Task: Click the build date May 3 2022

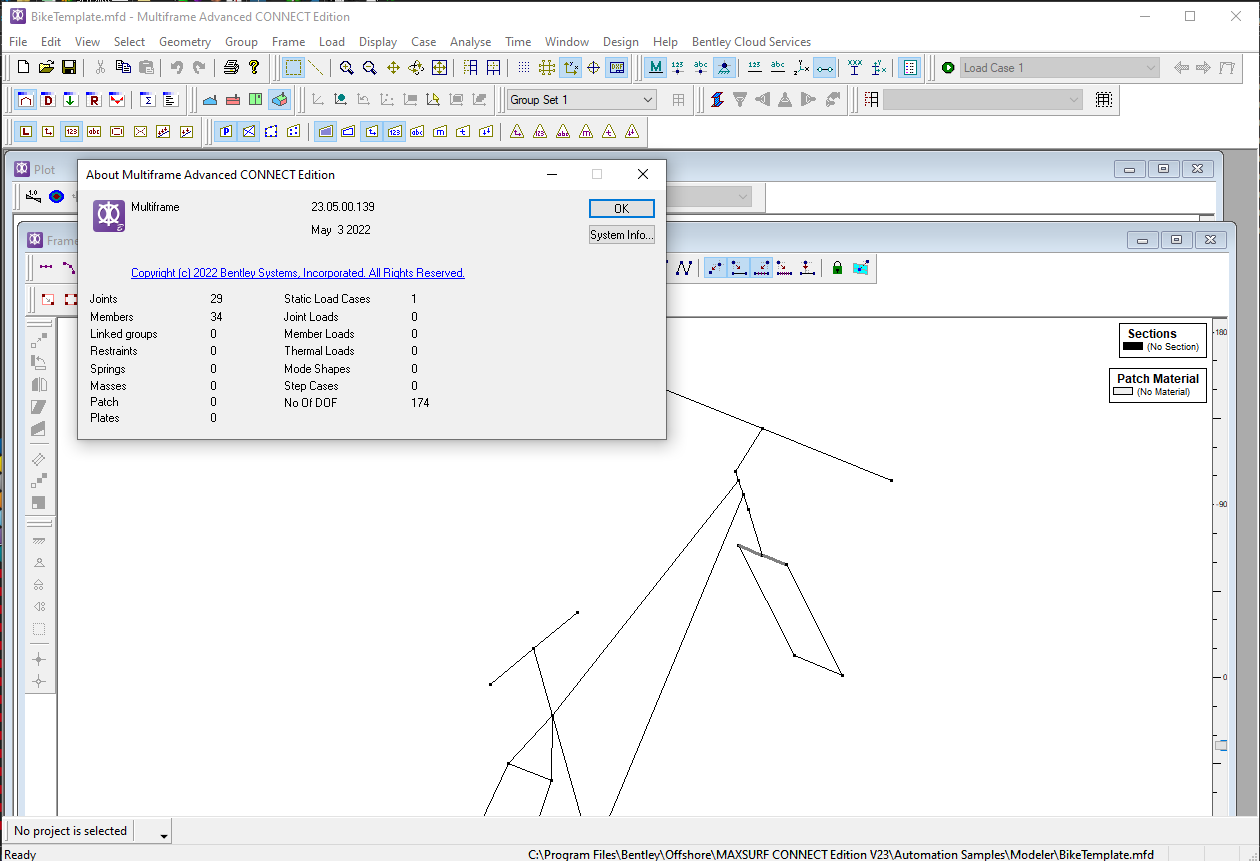Action: pyautogui.click(x=341, y=230)
